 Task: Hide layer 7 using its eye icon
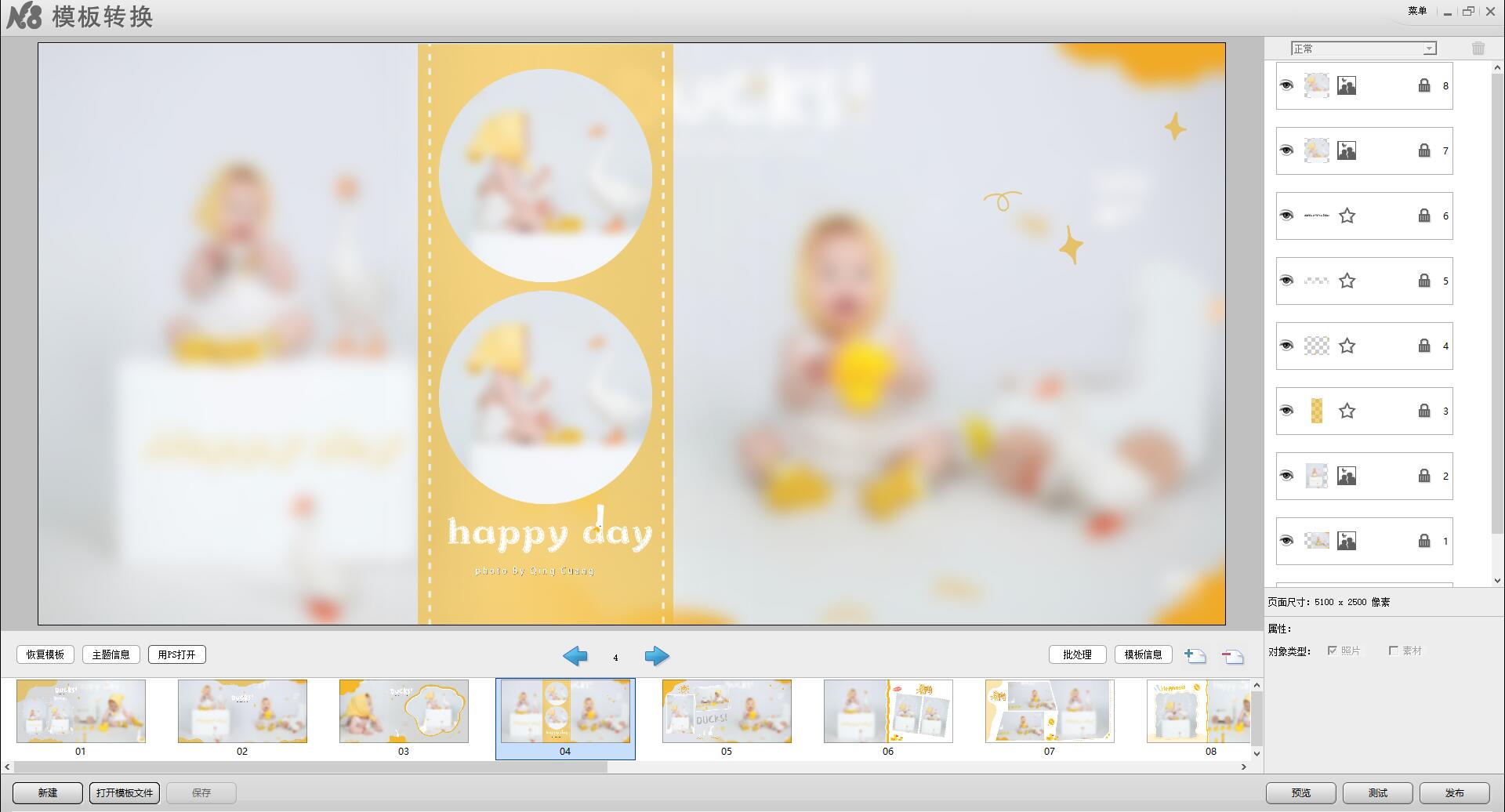click(1286, 150)
